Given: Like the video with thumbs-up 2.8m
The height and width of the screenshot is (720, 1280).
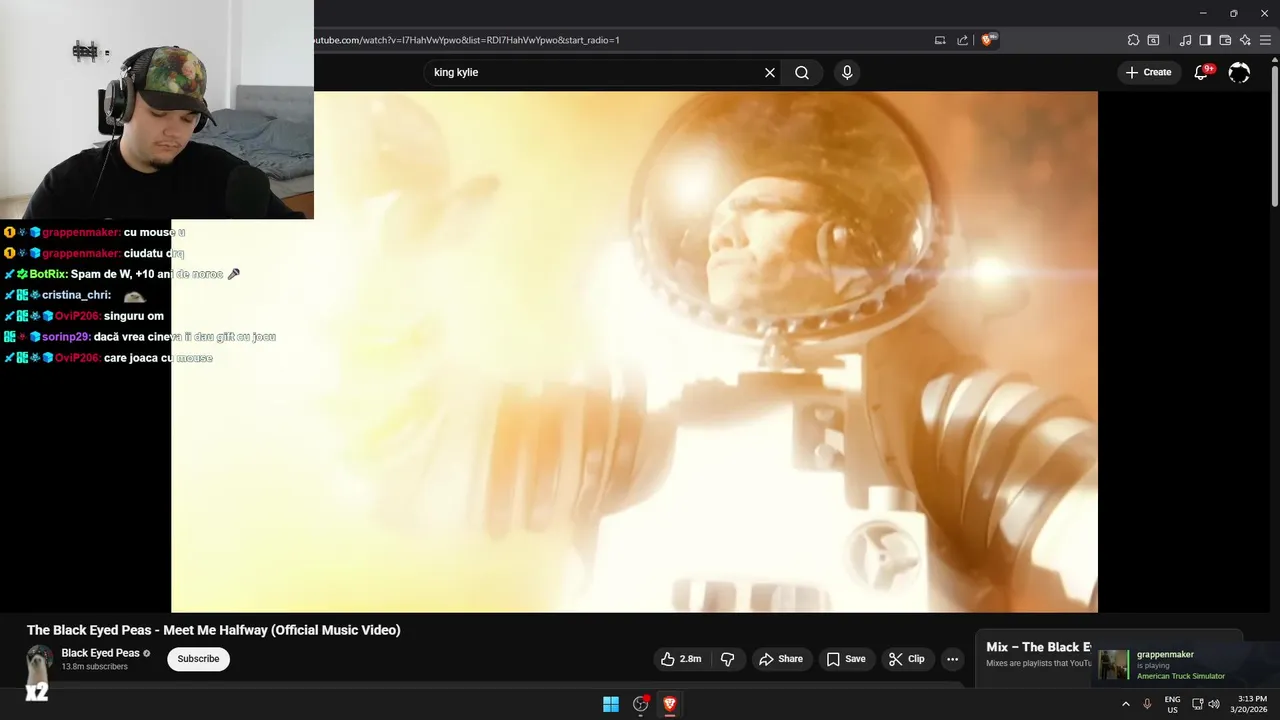Looking at the screenshot, I should (680, 659).
